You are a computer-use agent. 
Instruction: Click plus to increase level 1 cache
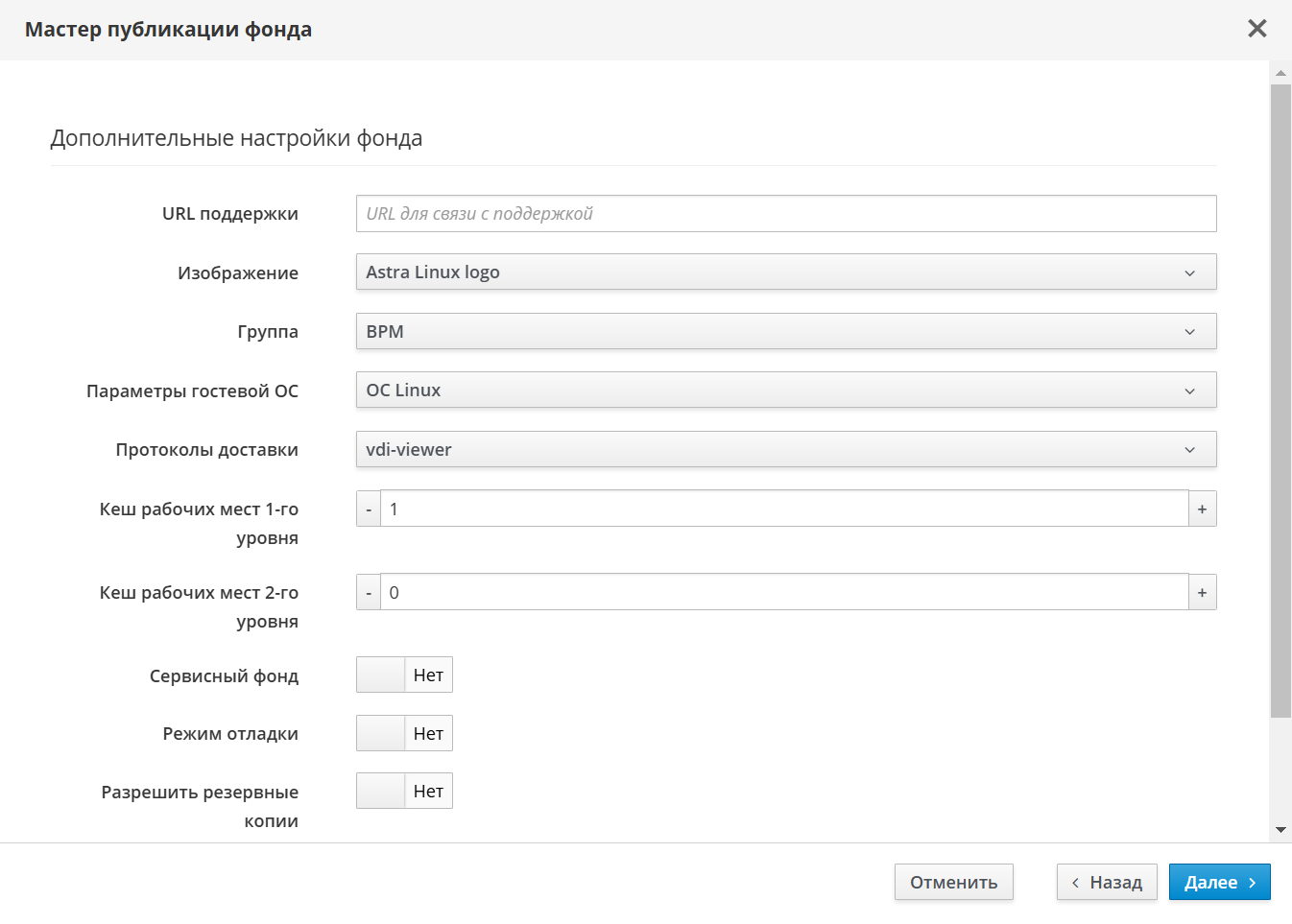tap(1202, 509)
